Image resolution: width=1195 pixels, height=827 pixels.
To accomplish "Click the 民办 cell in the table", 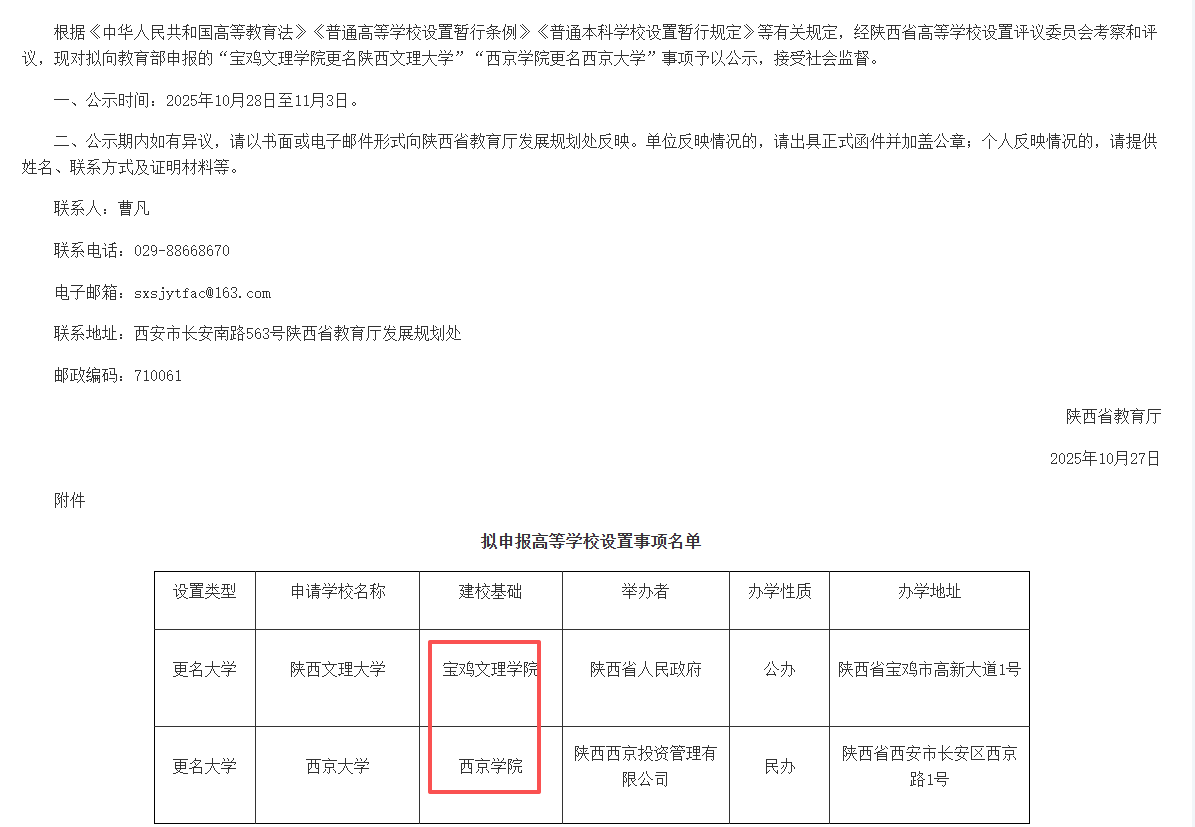I will [780, 766].
